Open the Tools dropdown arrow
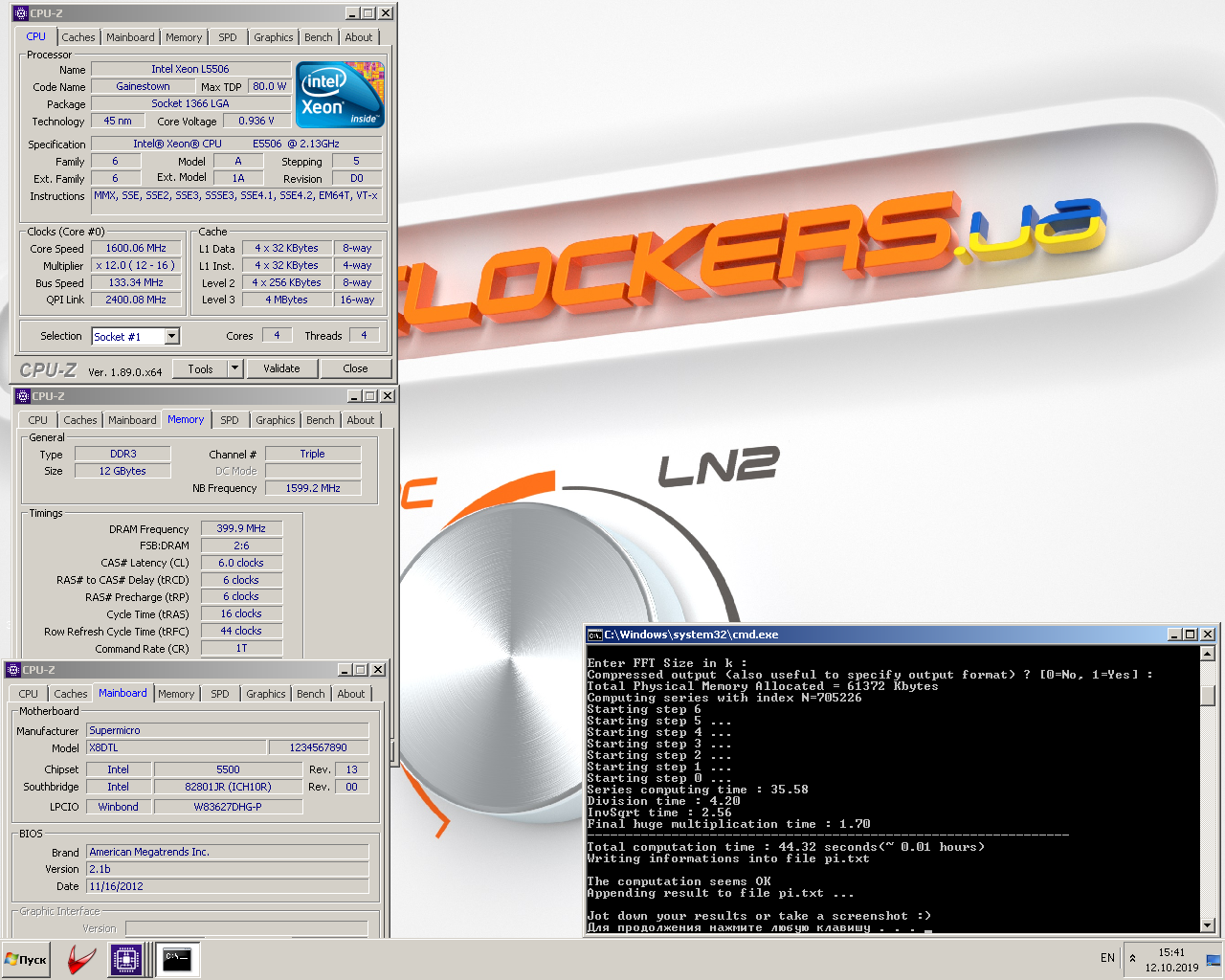This screenshot has width=1225, height=980. (x=235, y=368)
